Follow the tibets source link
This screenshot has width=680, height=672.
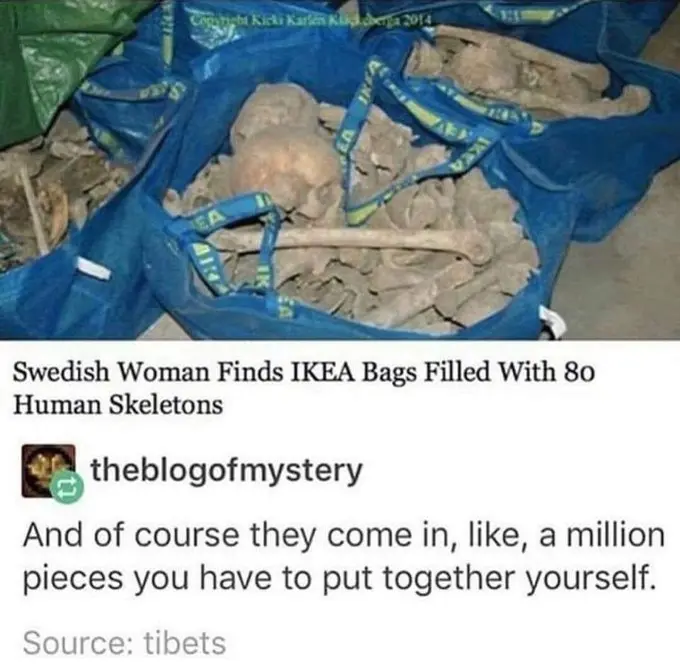click(x=185, y=643)
